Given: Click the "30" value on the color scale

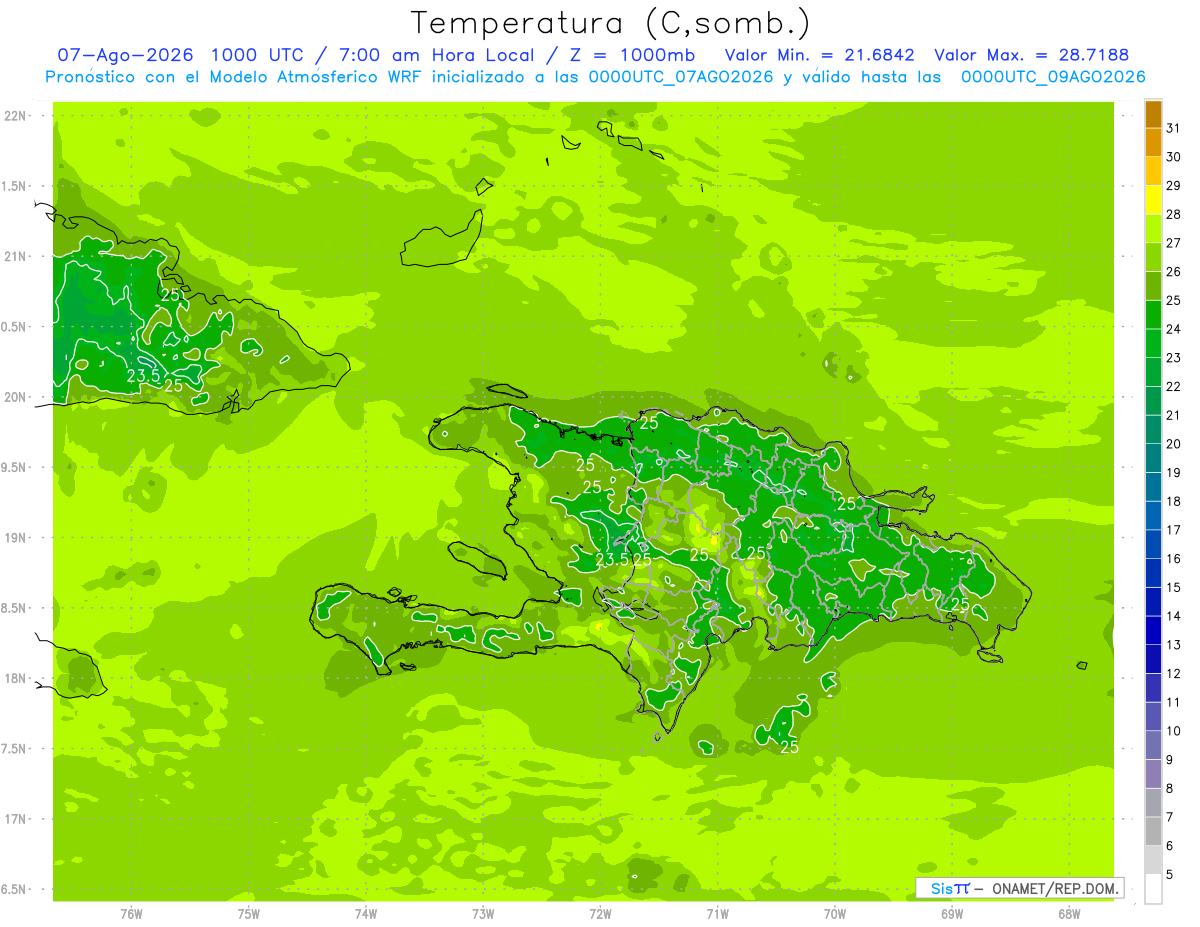Looking at the screenshot, I should (1174, 157).
